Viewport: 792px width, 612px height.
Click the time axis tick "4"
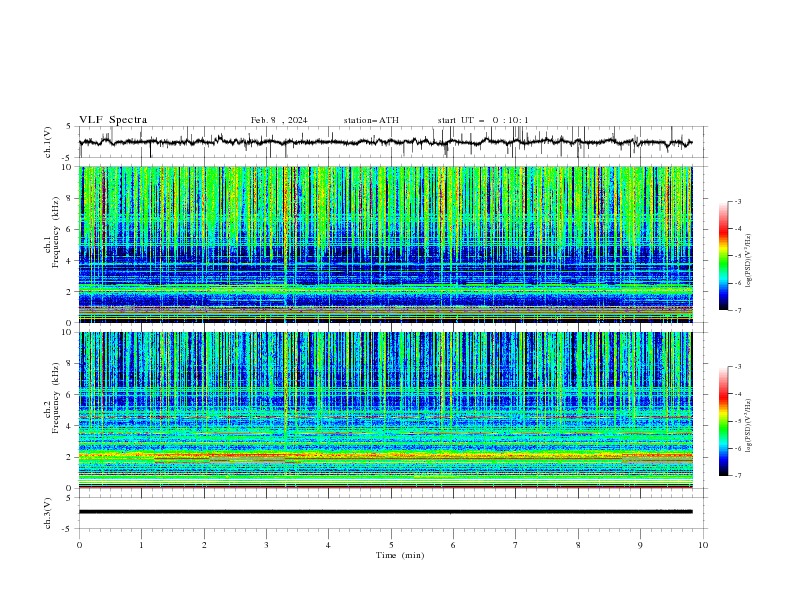(328, 545)
